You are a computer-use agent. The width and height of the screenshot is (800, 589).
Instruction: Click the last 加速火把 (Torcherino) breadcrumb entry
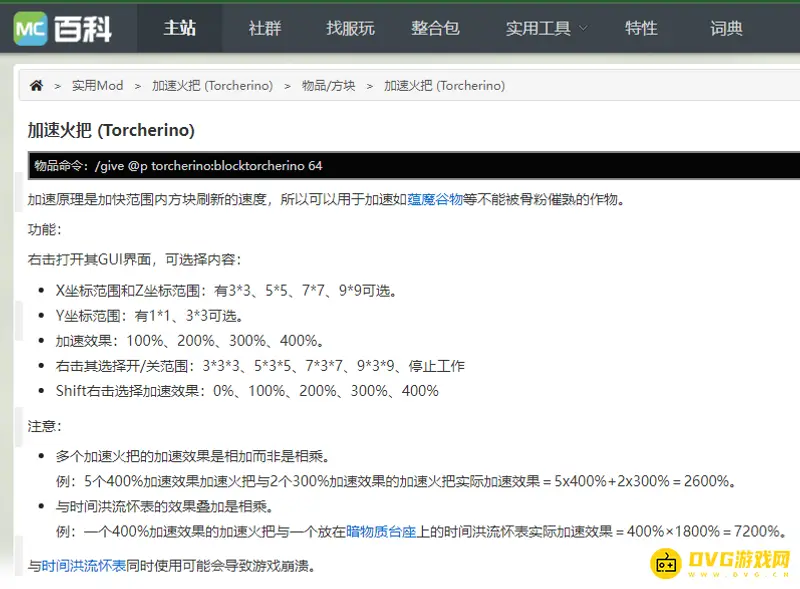click(444, 86)
